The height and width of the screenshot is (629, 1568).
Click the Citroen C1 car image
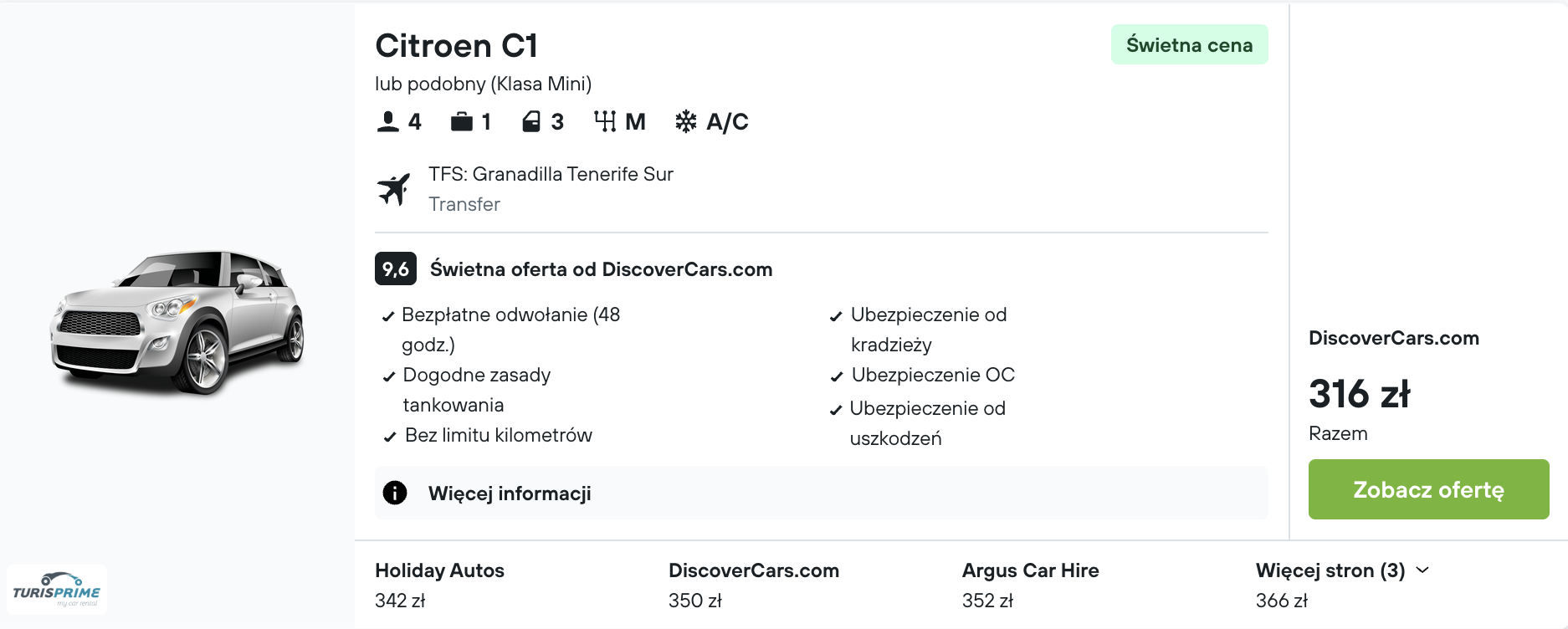pos(177,322)
